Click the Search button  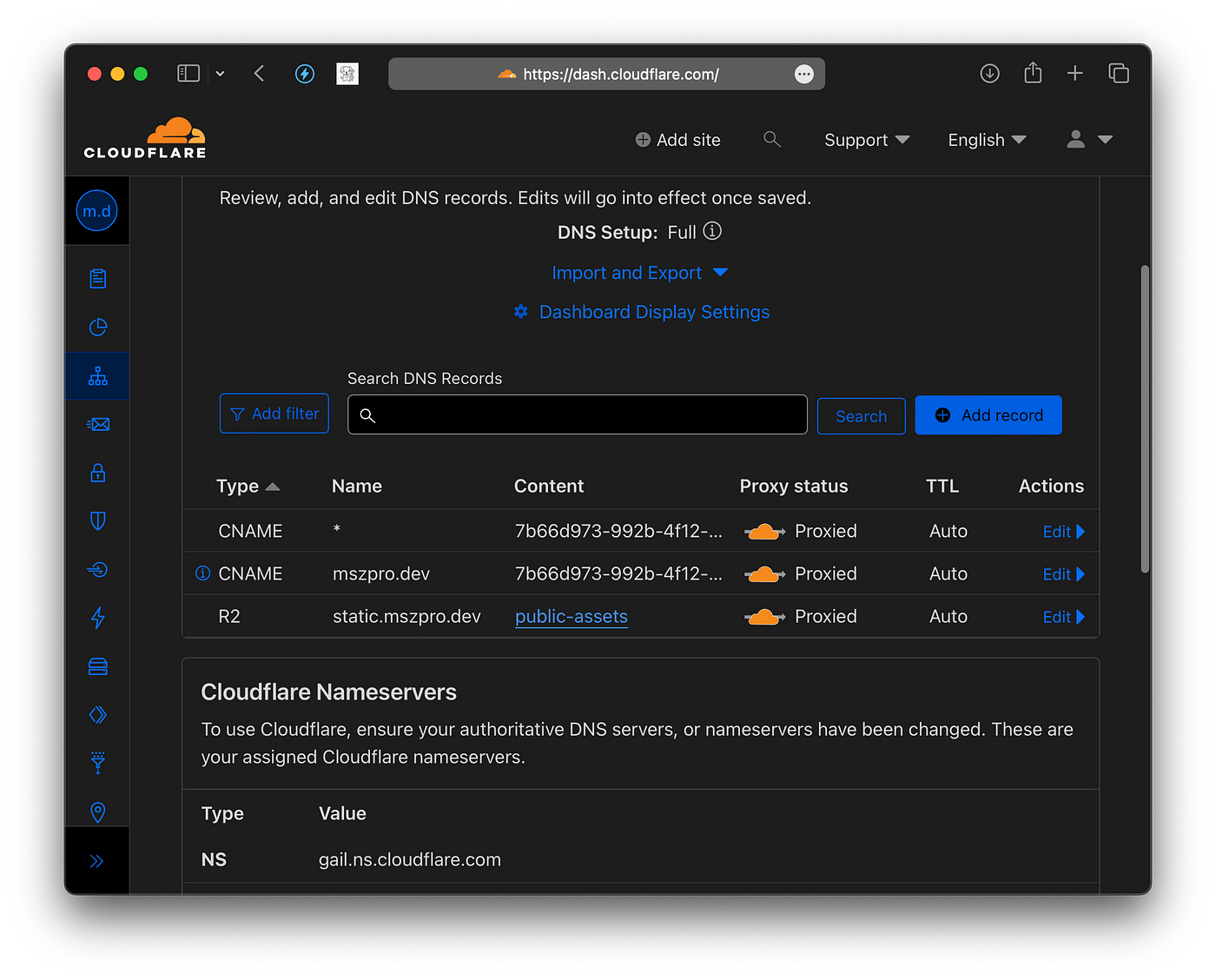[x=861, y=416]
